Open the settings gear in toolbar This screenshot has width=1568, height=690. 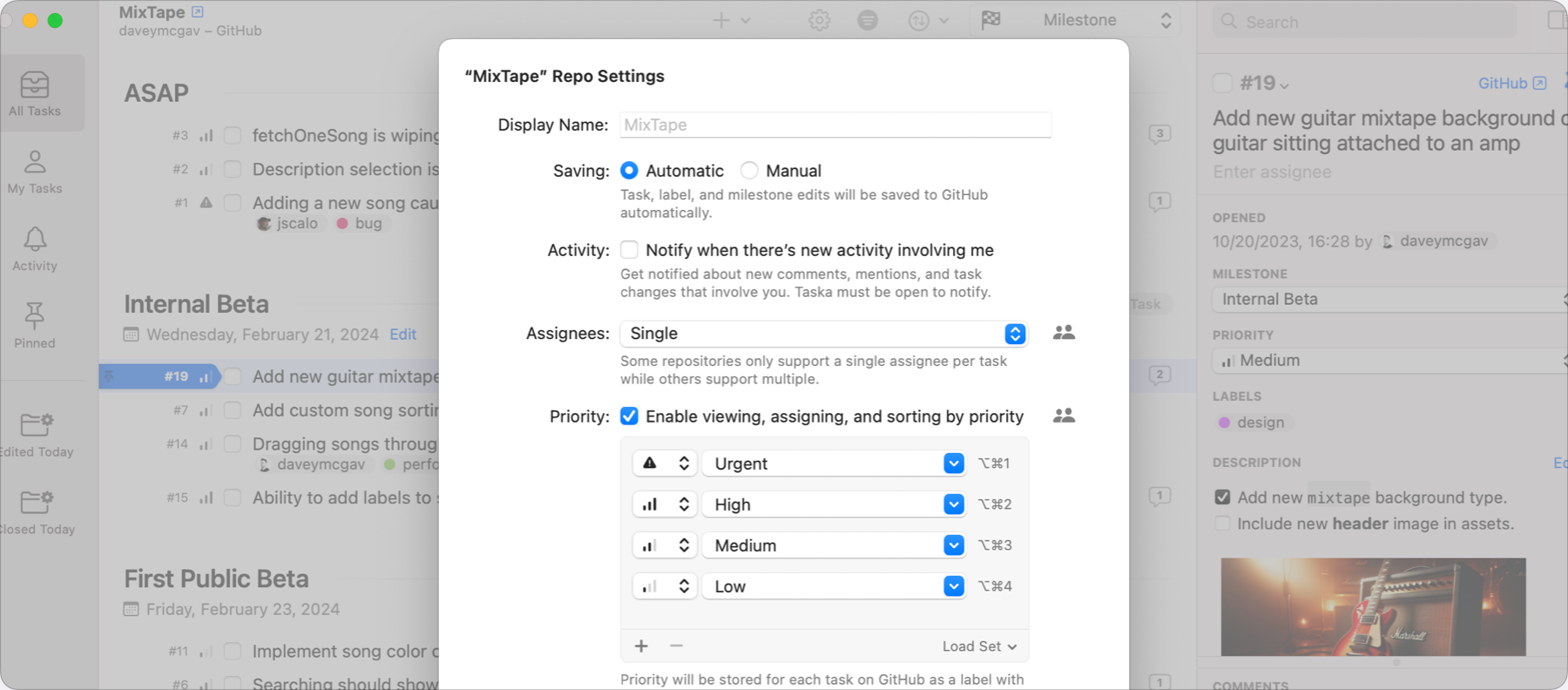819,20
